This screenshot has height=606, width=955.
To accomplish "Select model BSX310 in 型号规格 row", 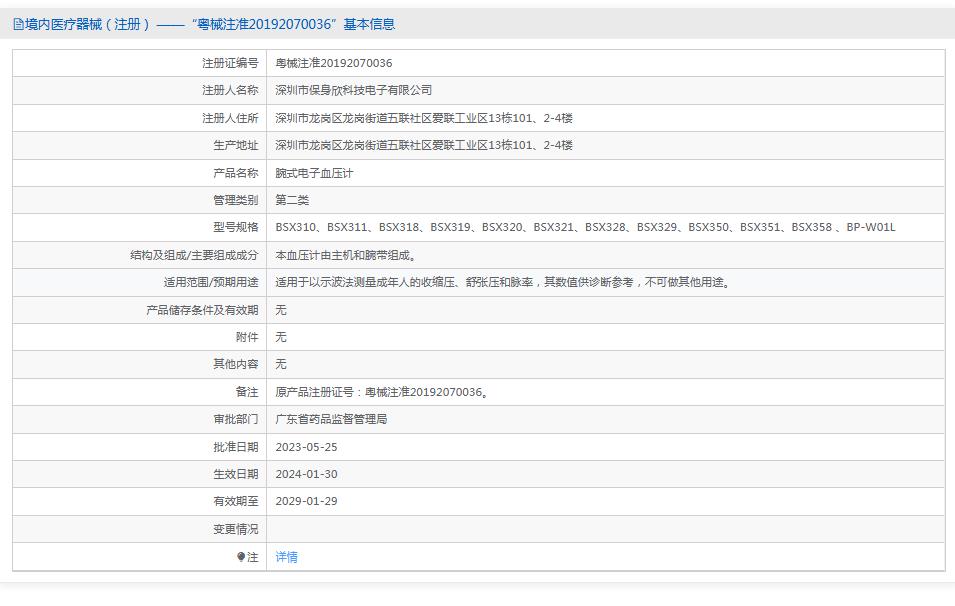I will [x=297, y=227].
